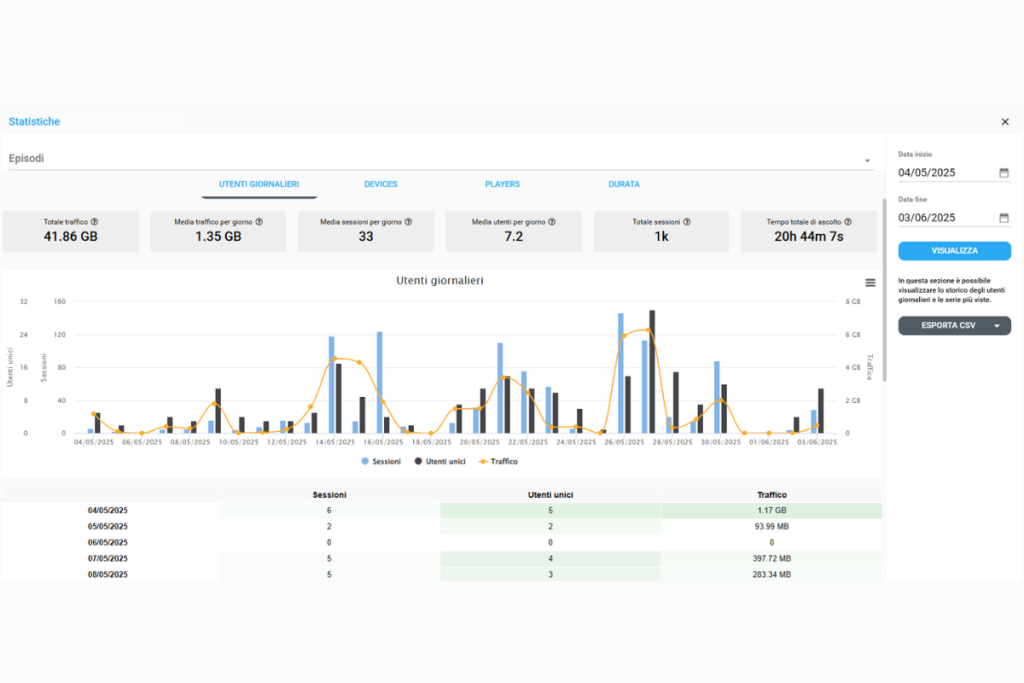This screenshot has height=683, width=1024.
Task: Open calendar picker for Data fine
Action: point(1004,217)
